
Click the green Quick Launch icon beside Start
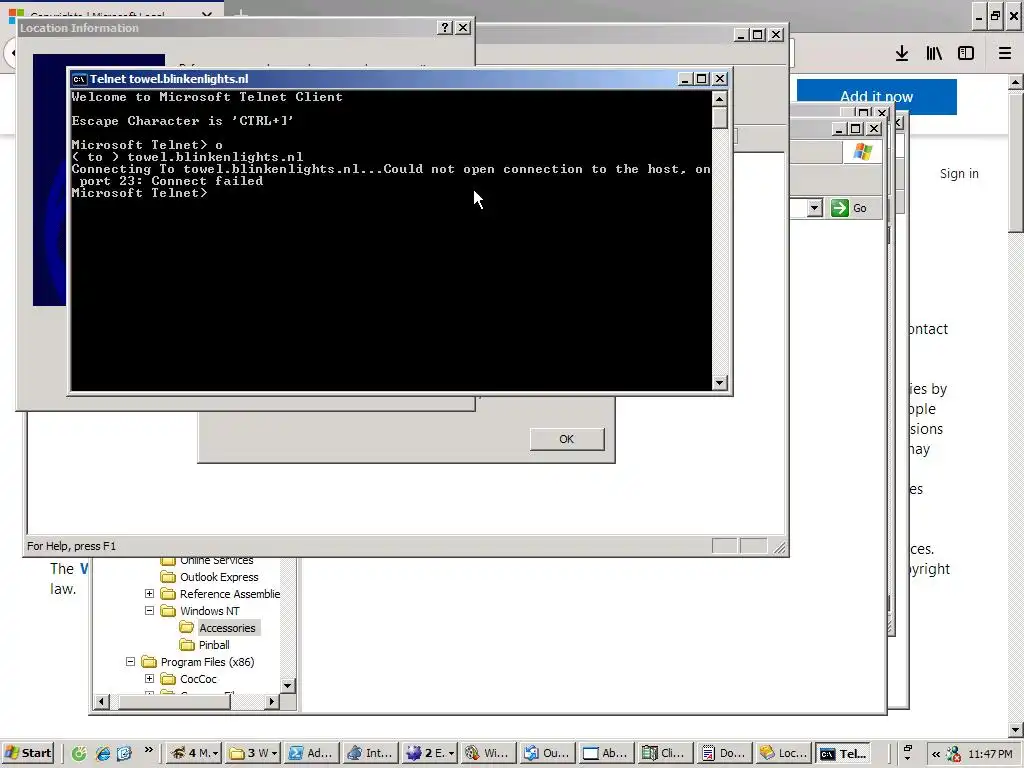coord(79,753)
